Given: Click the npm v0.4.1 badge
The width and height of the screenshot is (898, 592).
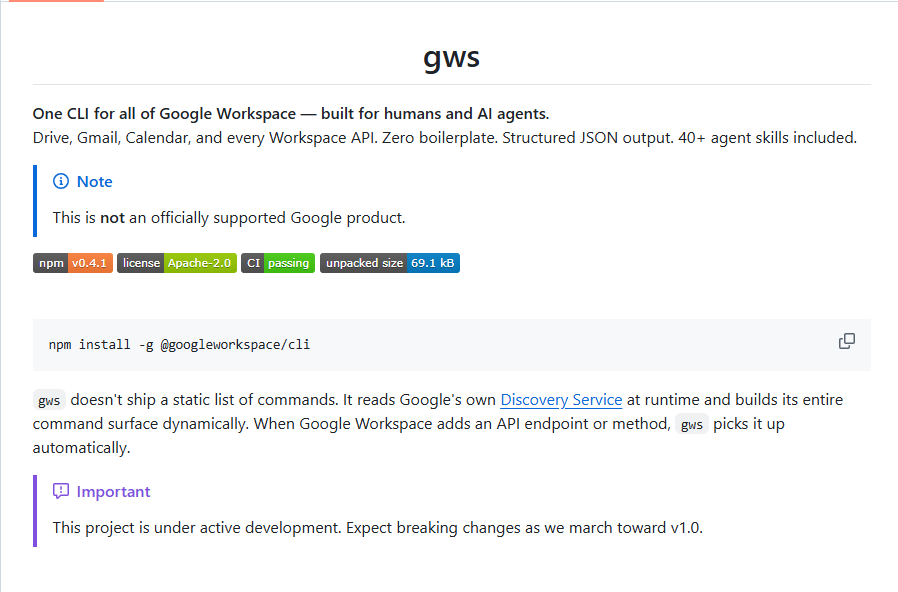Looking at the screenshot, I should pyautogui.click(x=73, y=263).
